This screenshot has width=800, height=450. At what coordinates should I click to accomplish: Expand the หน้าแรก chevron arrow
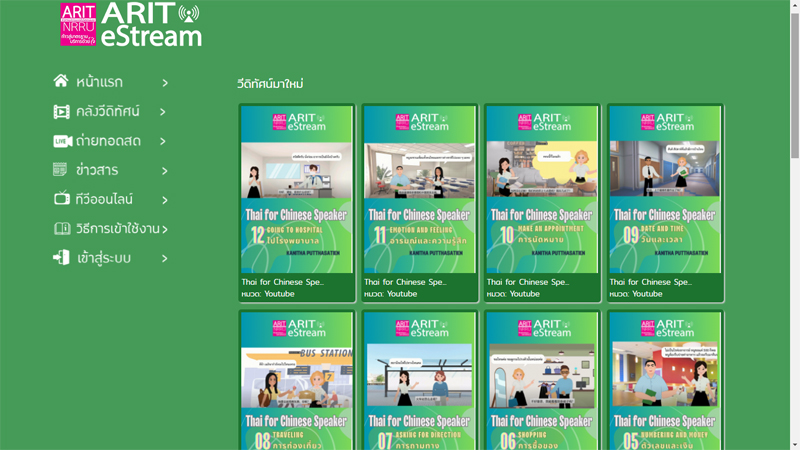[165, 83]
